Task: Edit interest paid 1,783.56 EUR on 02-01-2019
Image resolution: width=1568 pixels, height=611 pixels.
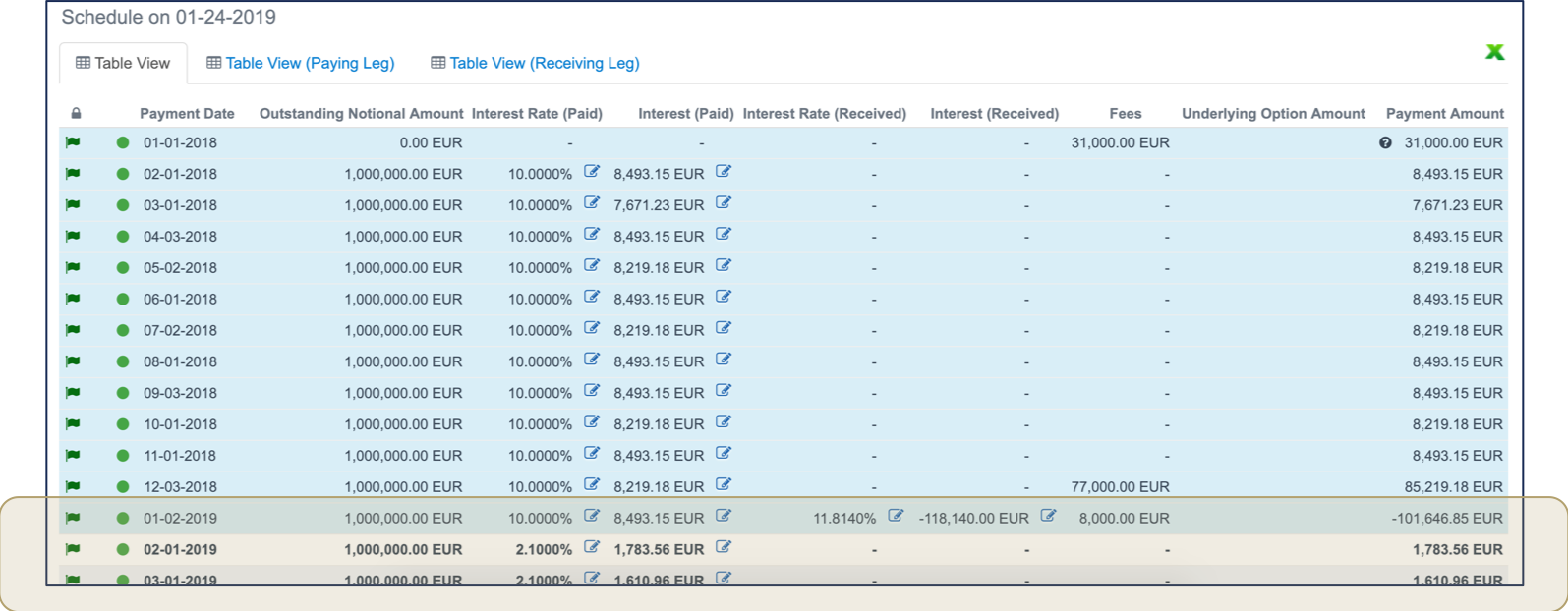Action: pos(724,547)
